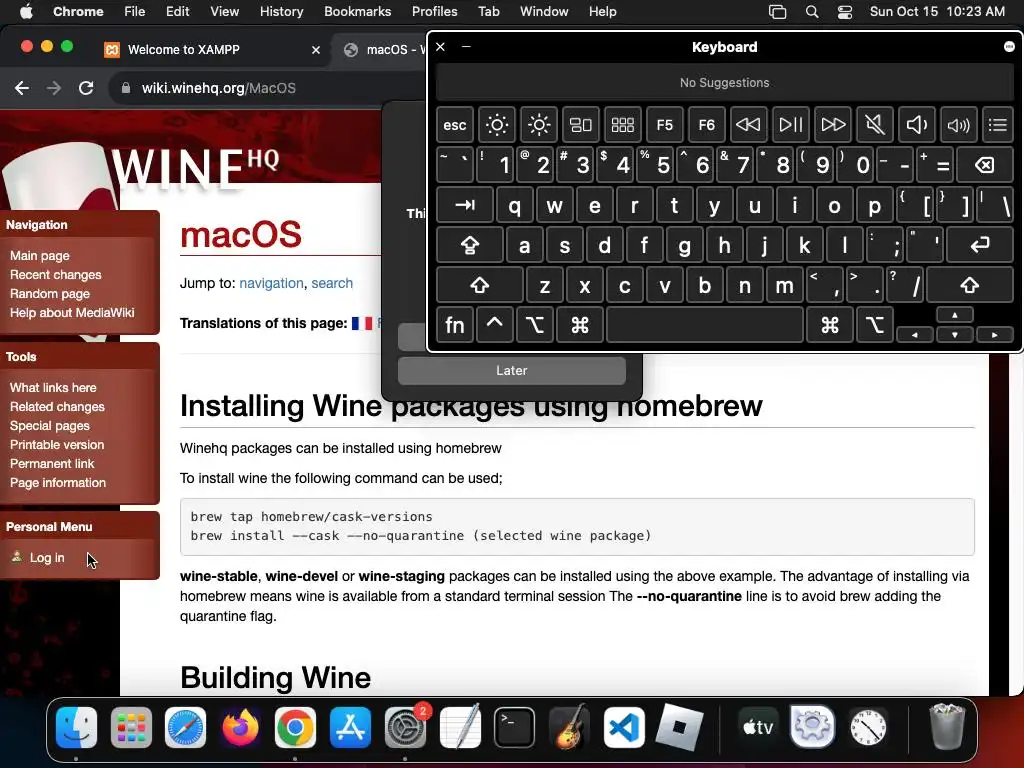Open Finder from the Dock
1024x768 pixels.
pos(76,728)
